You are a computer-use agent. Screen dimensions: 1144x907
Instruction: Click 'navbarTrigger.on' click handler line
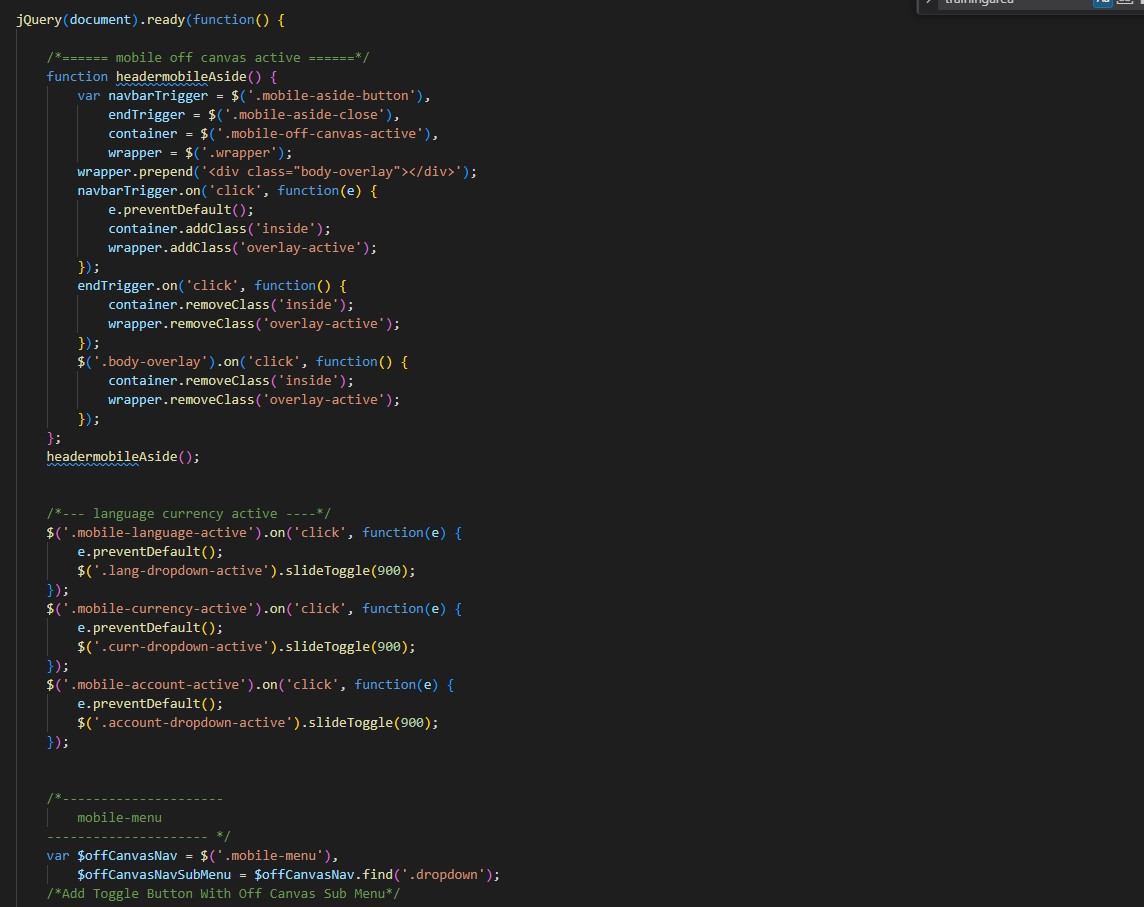pos(228,190)
